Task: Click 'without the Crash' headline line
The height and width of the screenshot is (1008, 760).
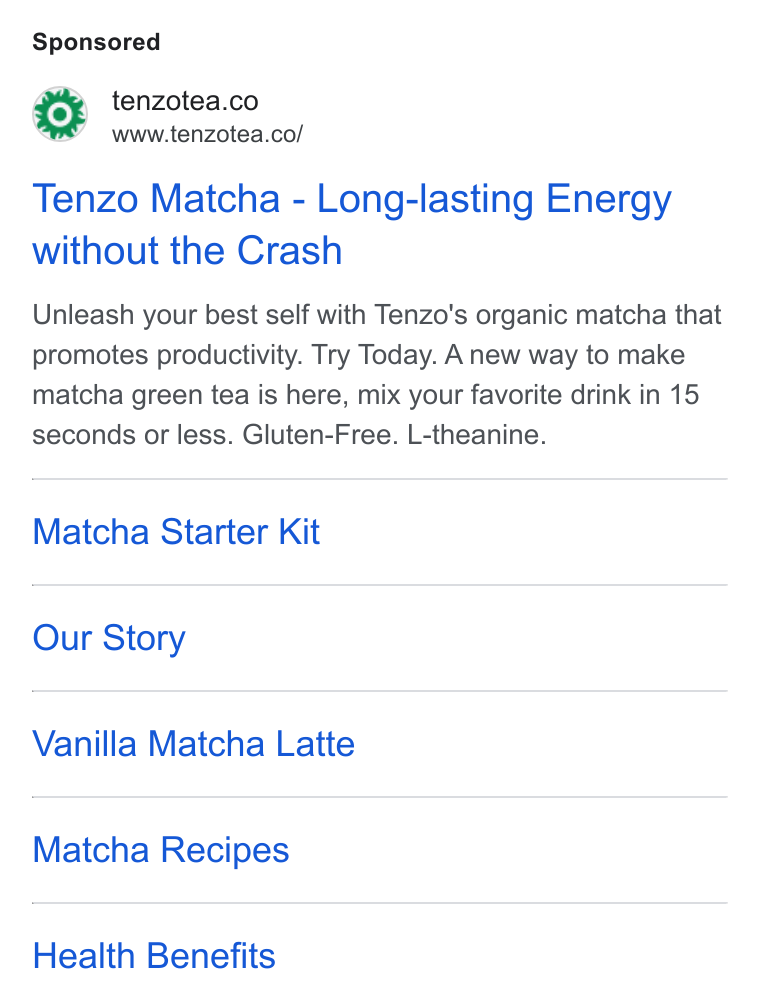Action: click(x=187, y=250)
